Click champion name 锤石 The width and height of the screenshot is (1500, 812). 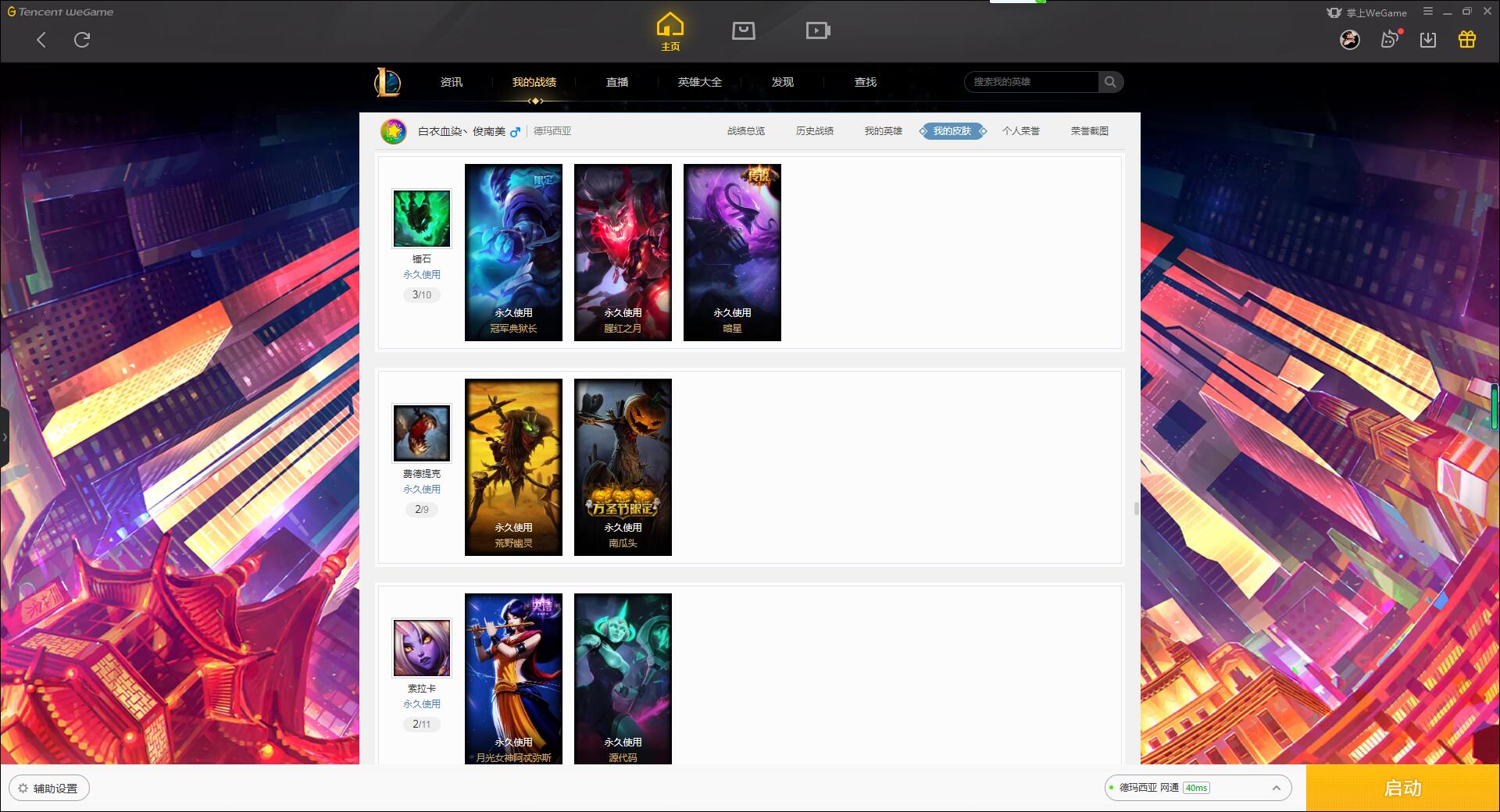(422, 259)
